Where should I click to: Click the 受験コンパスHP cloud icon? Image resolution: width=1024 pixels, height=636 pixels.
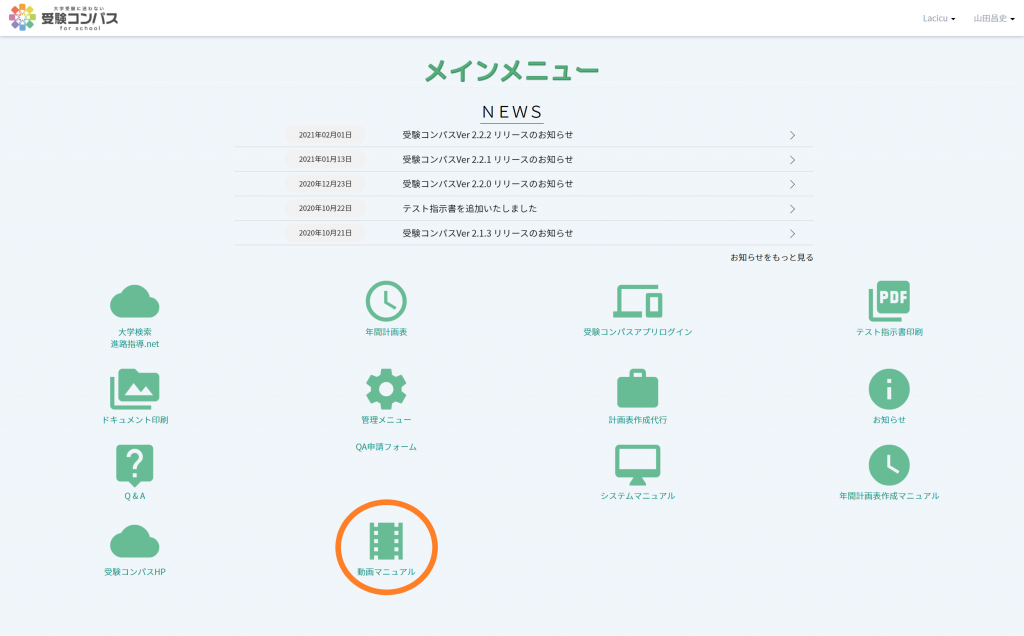tap(135, 541)
